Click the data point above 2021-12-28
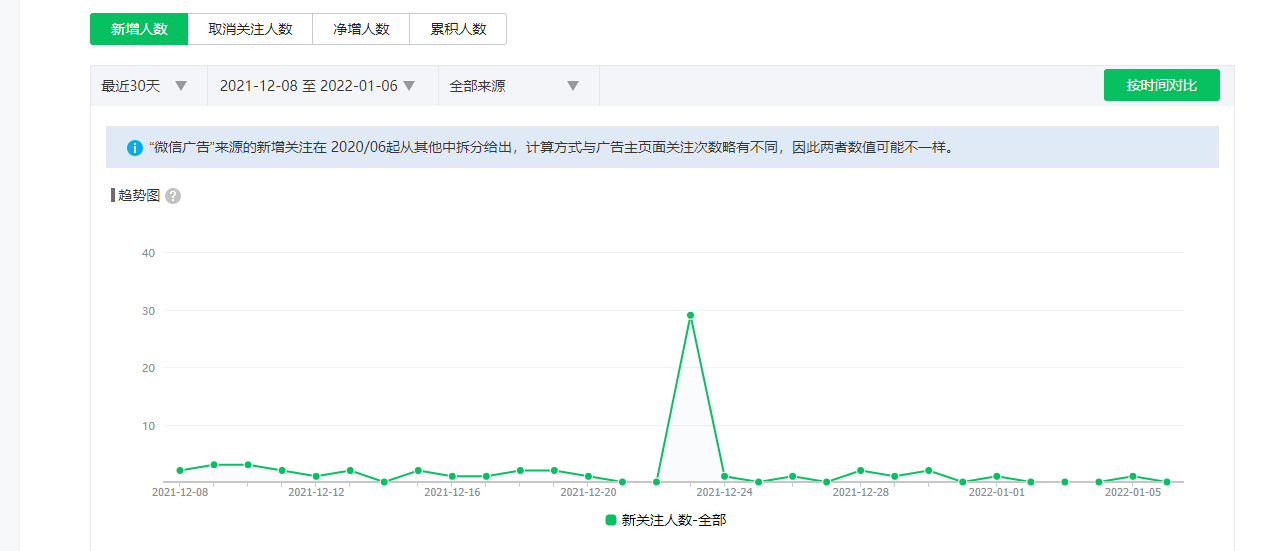The width and height of the screenshot is (1269, 551). [860, 470]
